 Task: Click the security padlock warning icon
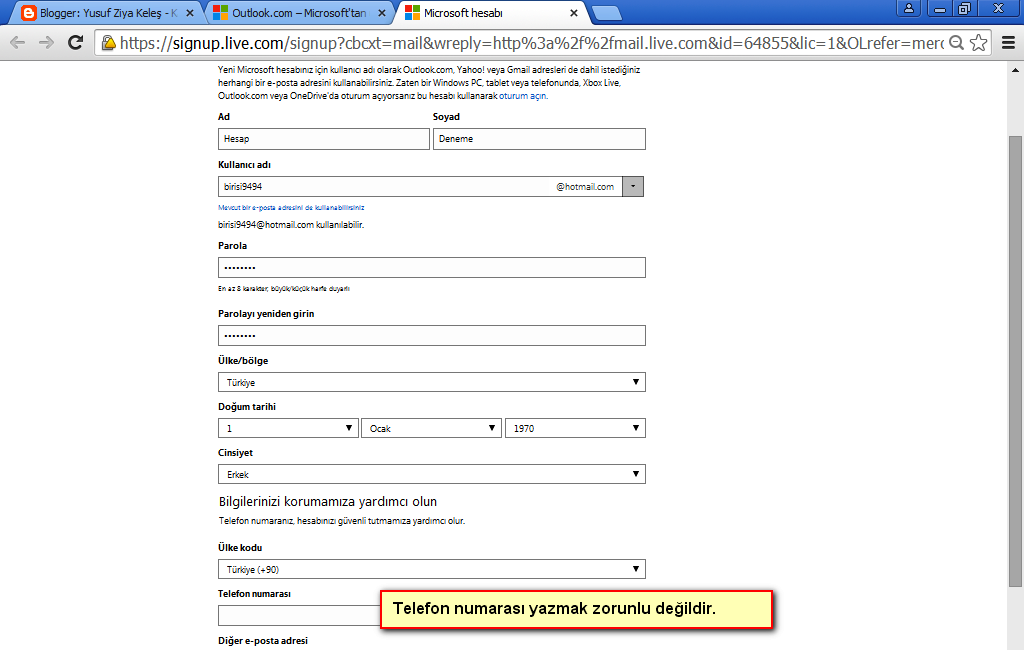tap(108, 43)
